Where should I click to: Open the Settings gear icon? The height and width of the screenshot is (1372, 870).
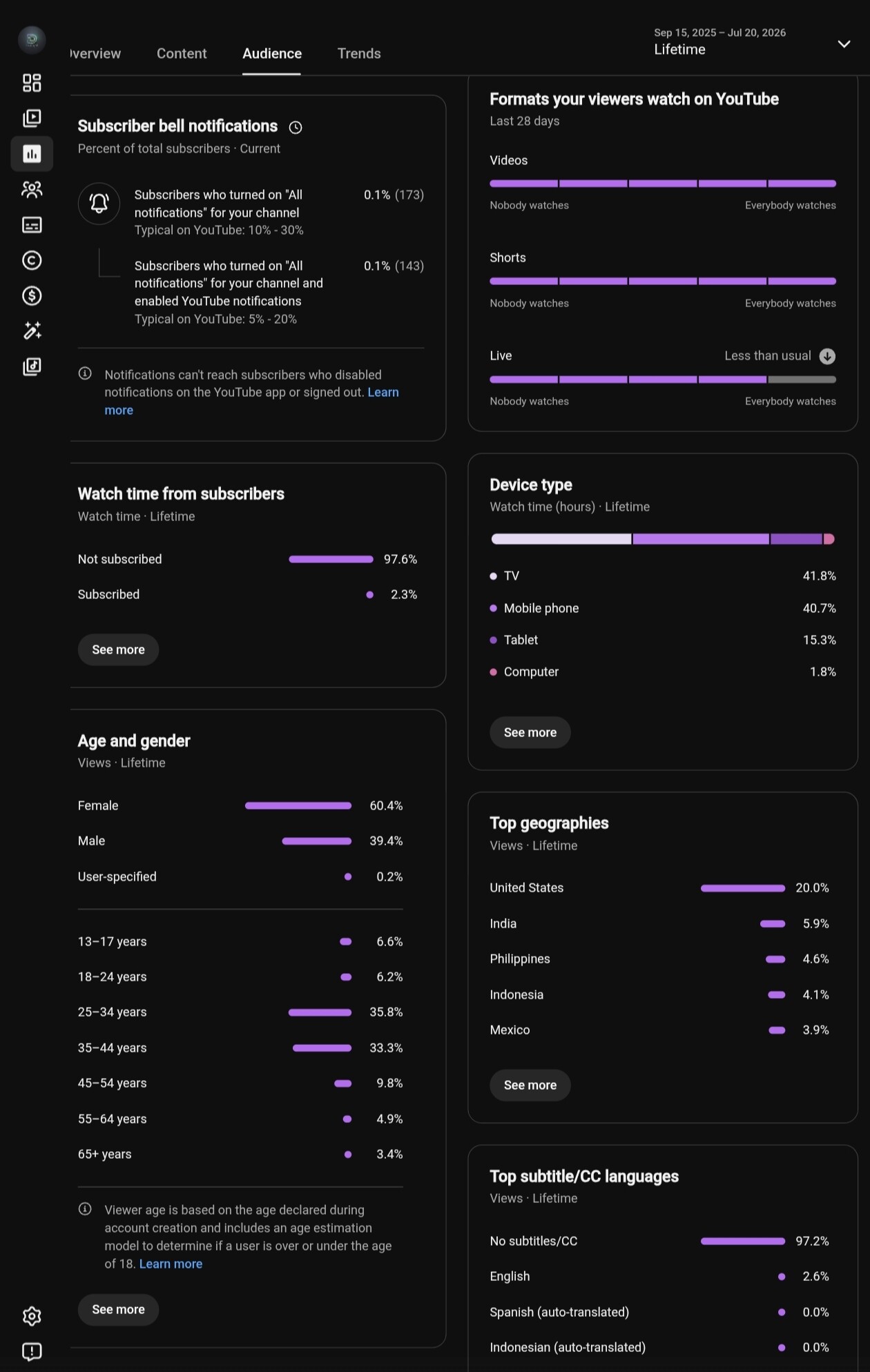[x=32, y=1315]
